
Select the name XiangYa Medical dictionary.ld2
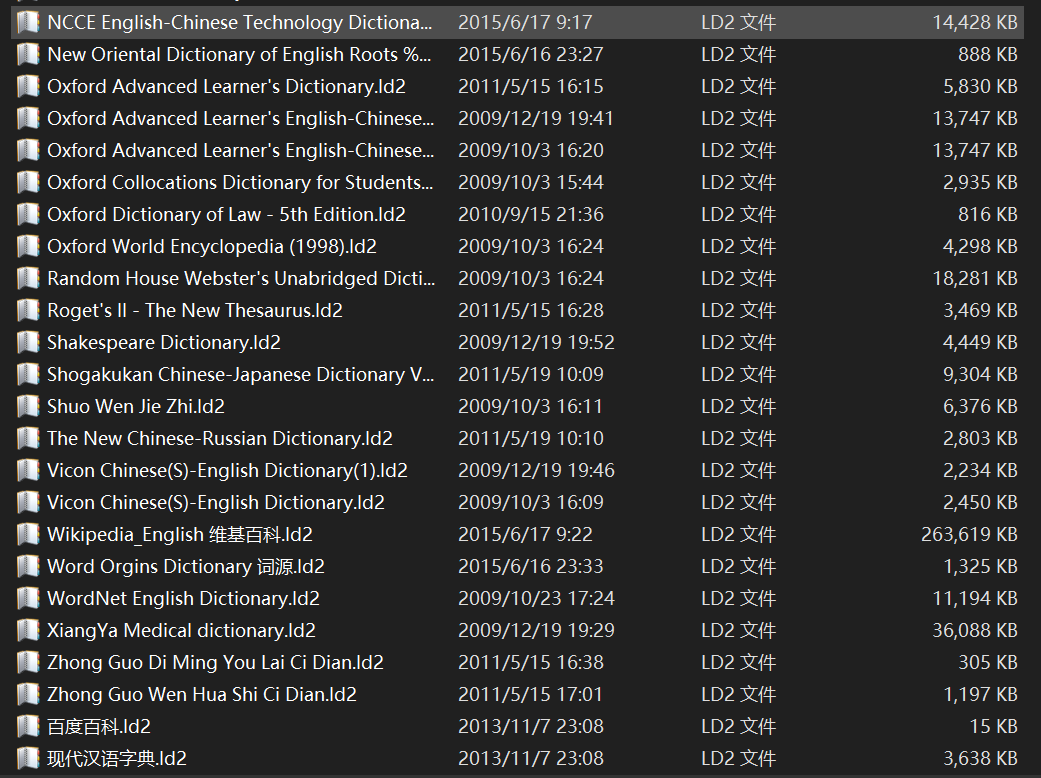click(181, 631)
